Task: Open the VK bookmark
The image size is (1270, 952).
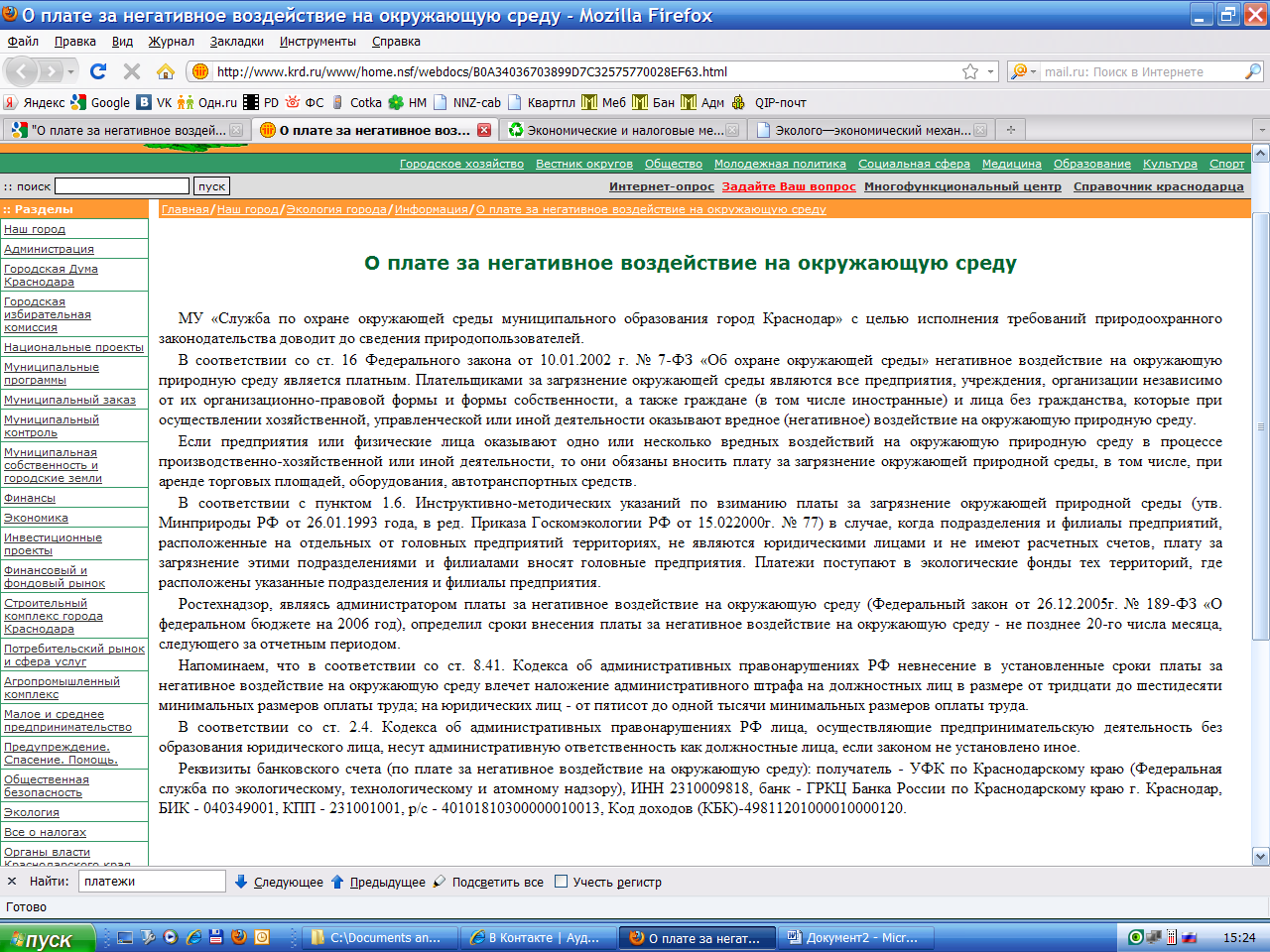Action: (x=155, y=102)
